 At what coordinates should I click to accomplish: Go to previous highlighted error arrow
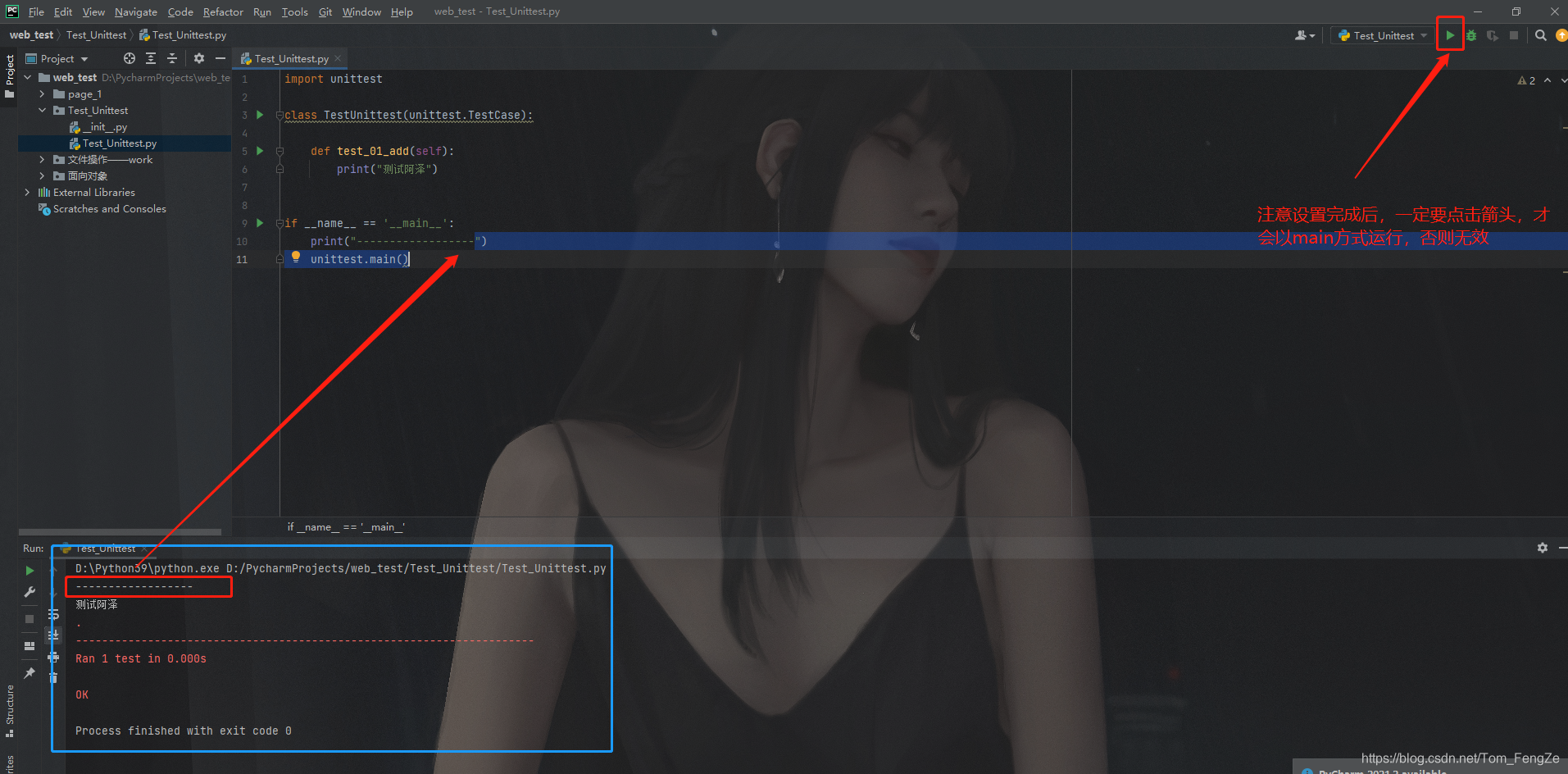pyautogui.click(x=1548, y=80)
